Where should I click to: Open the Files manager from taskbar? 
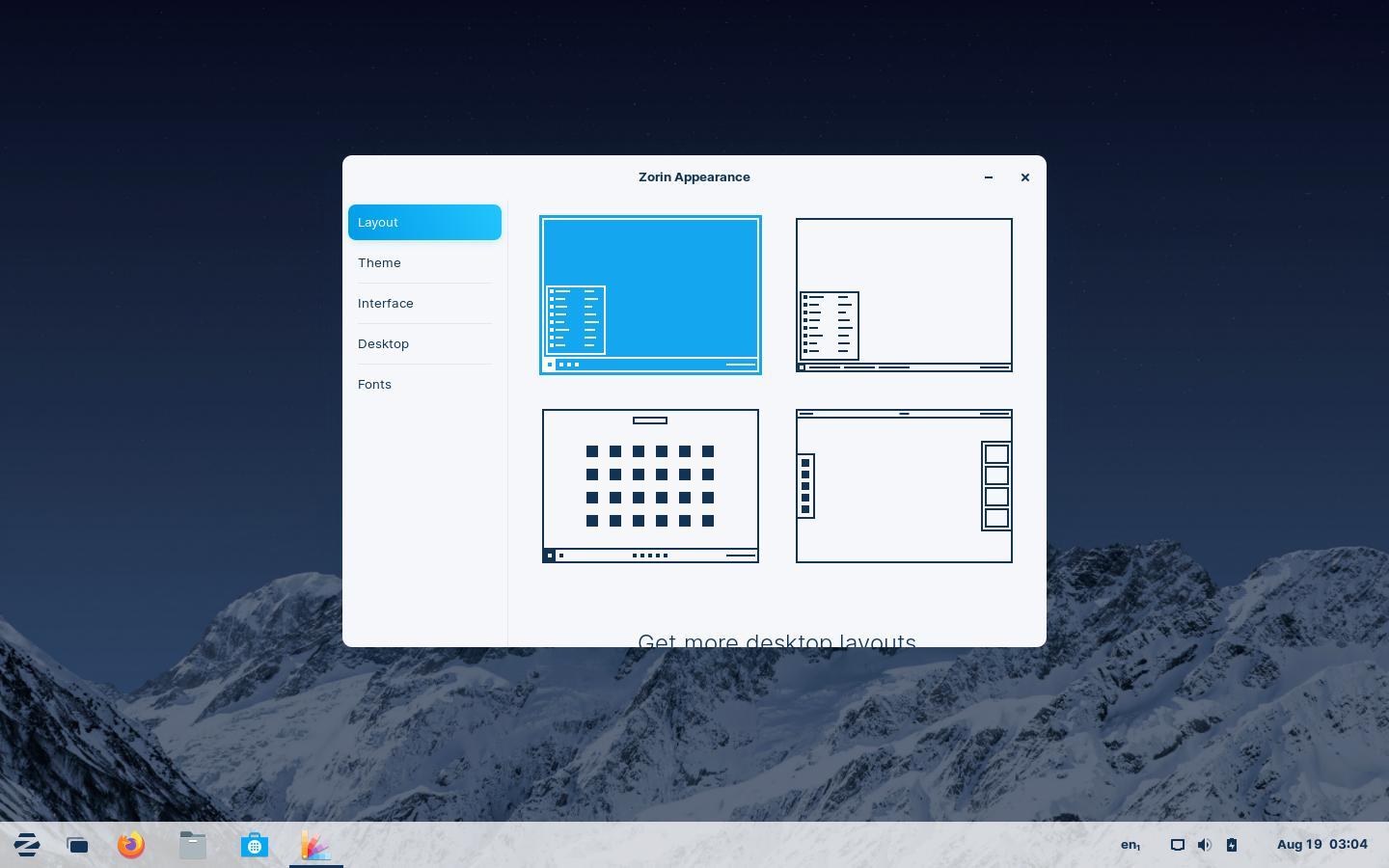193,845
